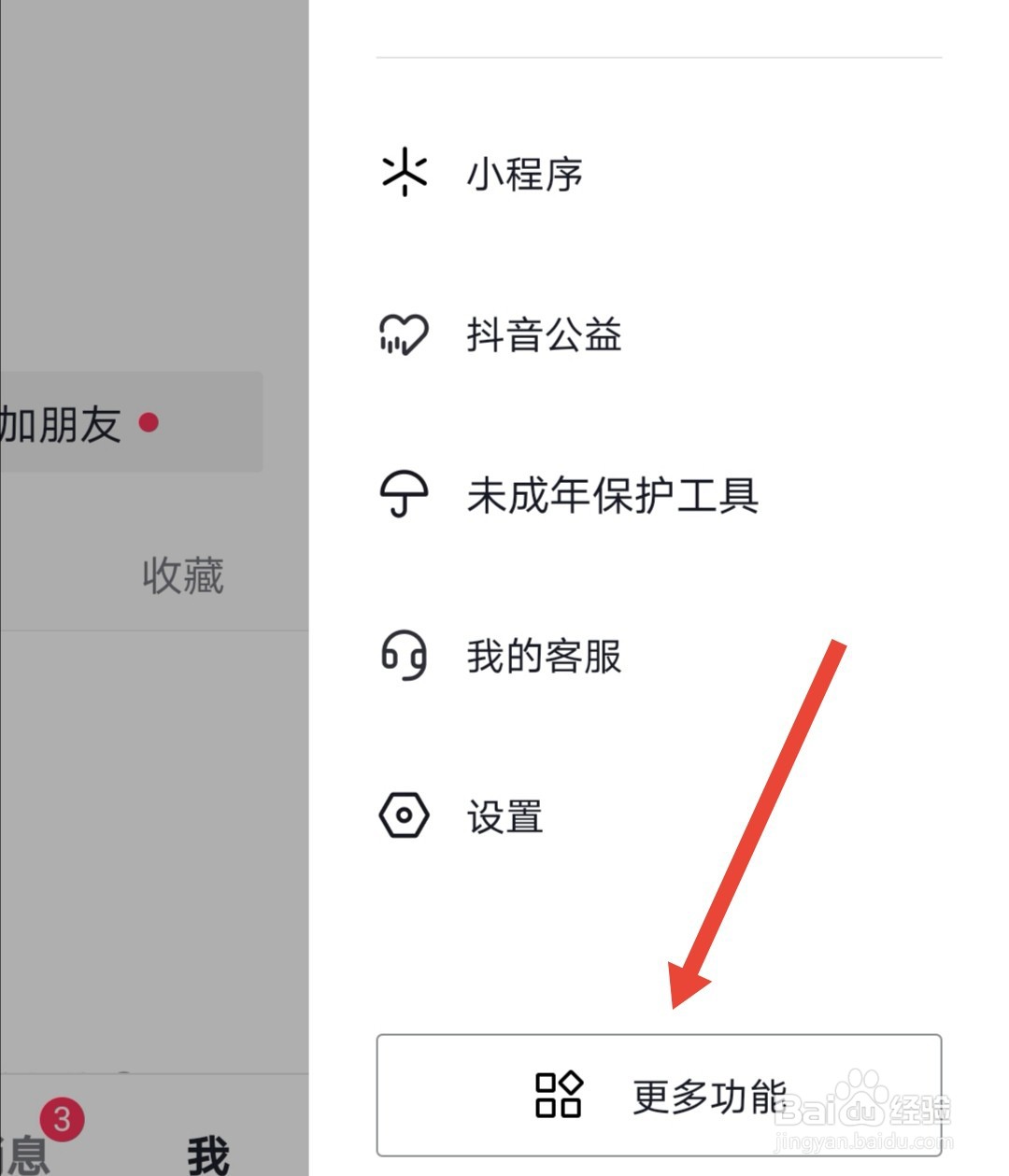Viewport: 1009px width, 1176px height.
Task: Tap the red badge showing 3
Action: pos(62,1119)
